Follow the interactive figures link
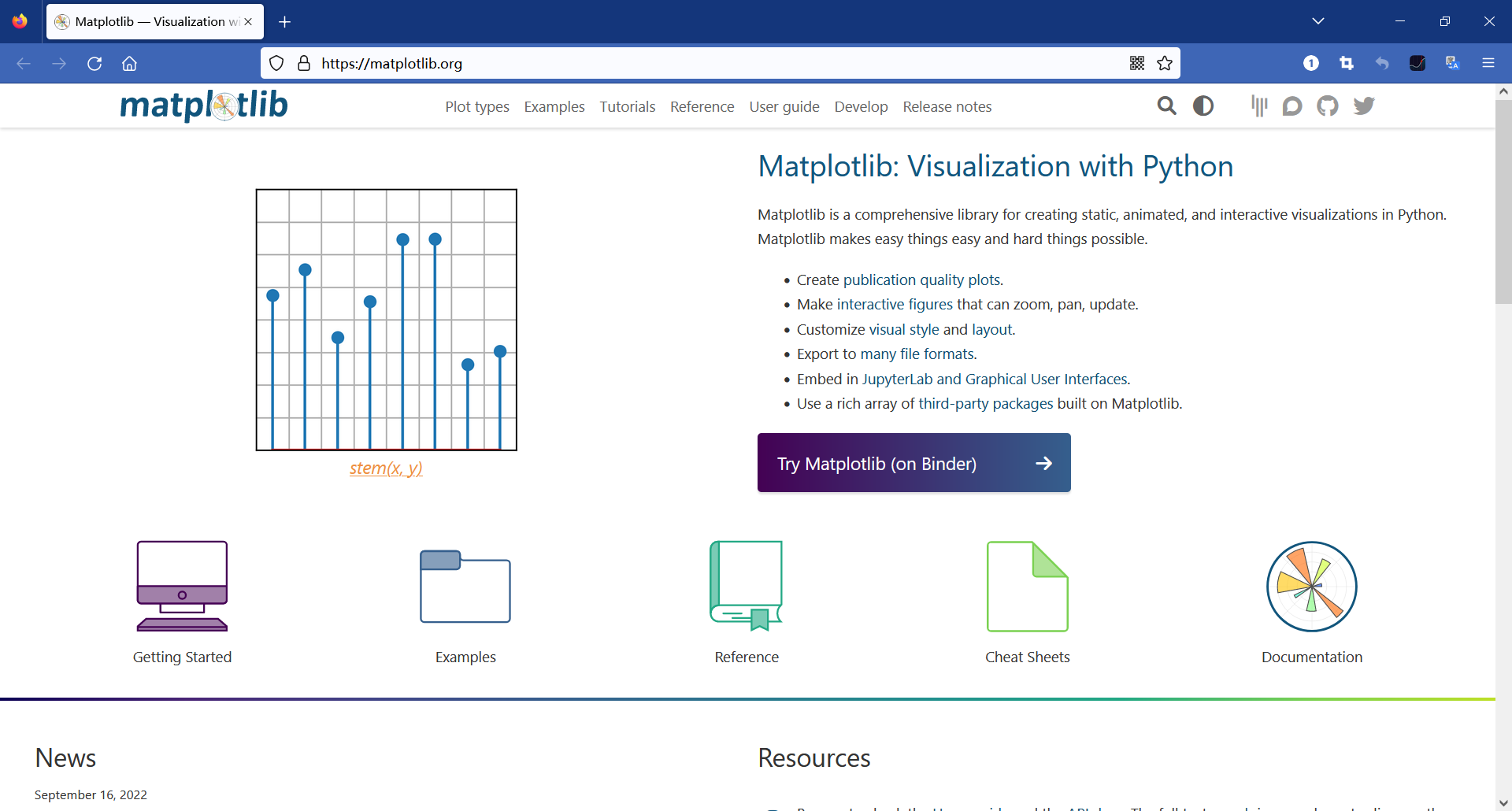The width and height of the screenshot is (1512, 811). click(895, 305)
